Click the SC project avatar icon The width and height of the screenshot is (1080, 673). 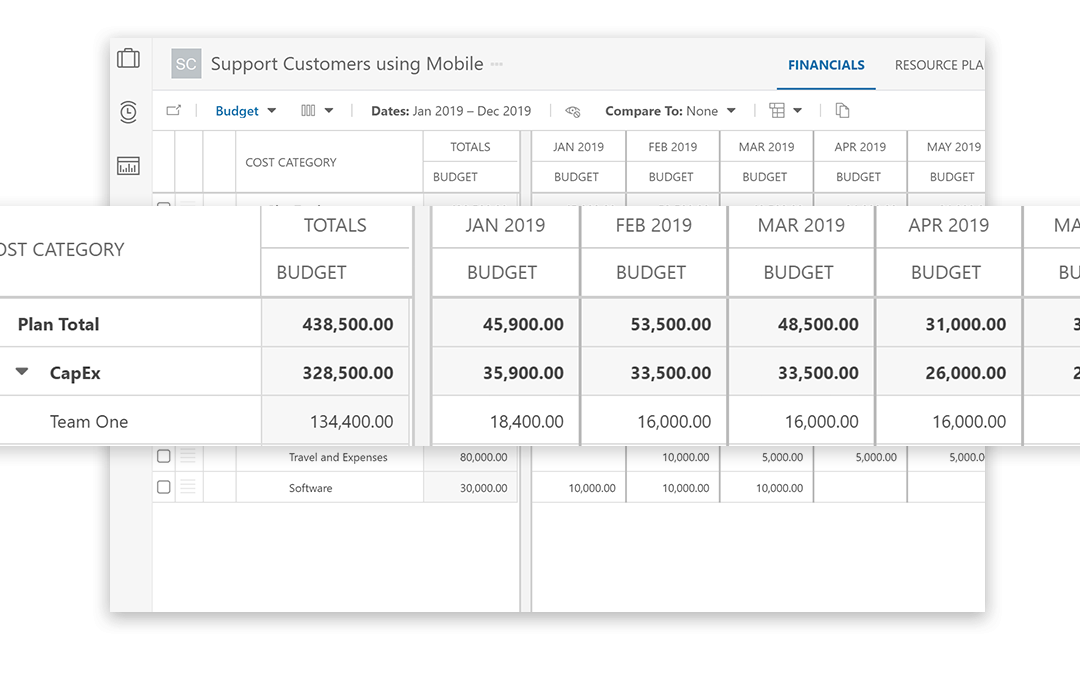(x=186, y=64)
